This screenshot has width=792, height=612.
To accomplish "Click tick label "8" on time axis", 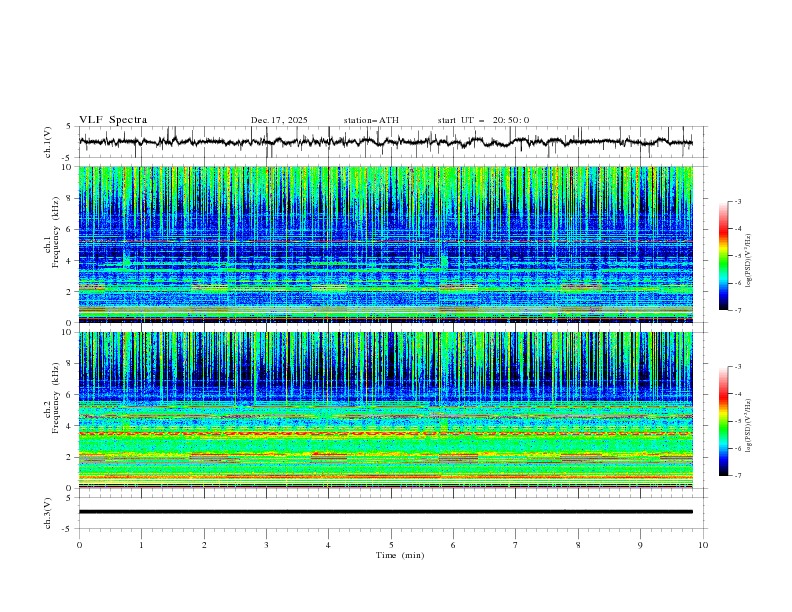I will tap(578, 545).
